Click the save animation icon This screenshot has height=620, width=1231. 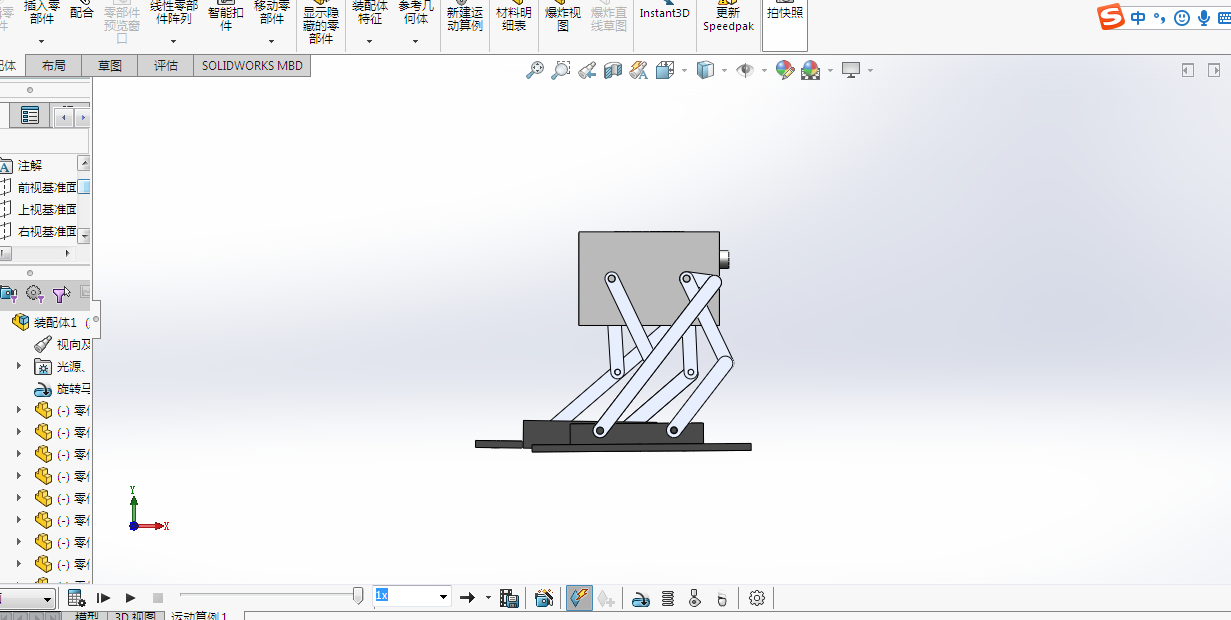click(x=509, y=598)
